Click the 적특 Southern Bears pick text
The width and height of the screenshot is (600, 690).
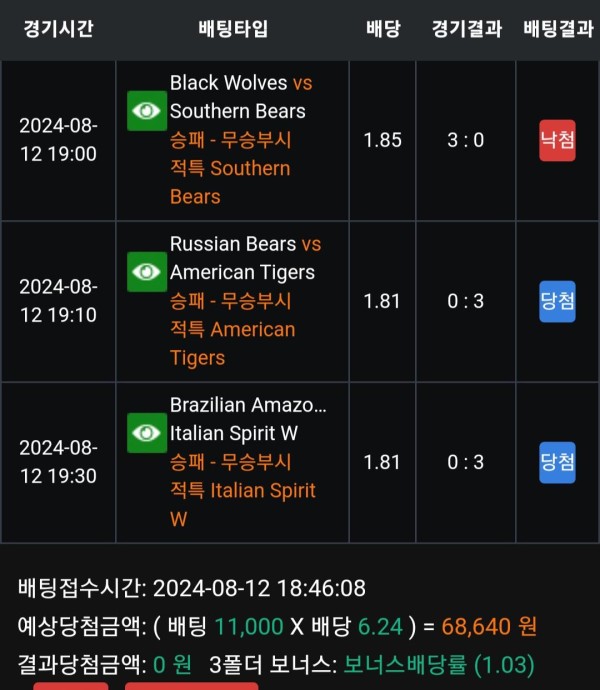(x=230, y=182)
